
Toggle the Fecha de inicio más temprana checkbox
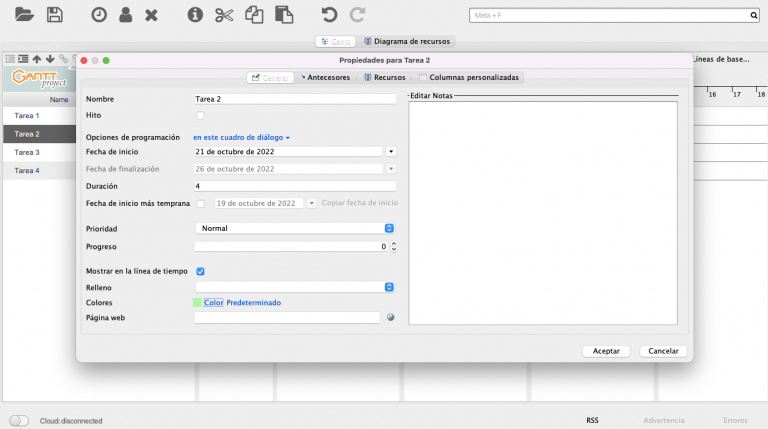click(200, 203)
